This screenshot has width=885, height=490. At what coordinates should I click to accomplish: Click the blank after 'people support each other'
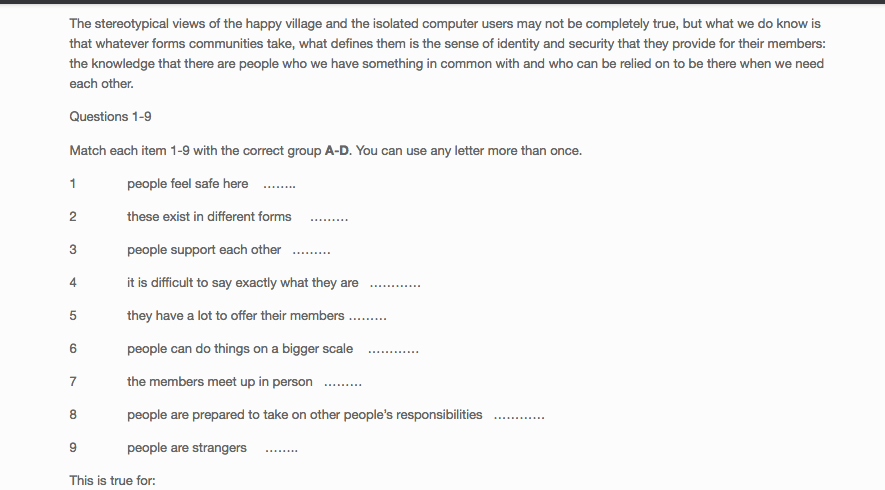tap(312, 253)
